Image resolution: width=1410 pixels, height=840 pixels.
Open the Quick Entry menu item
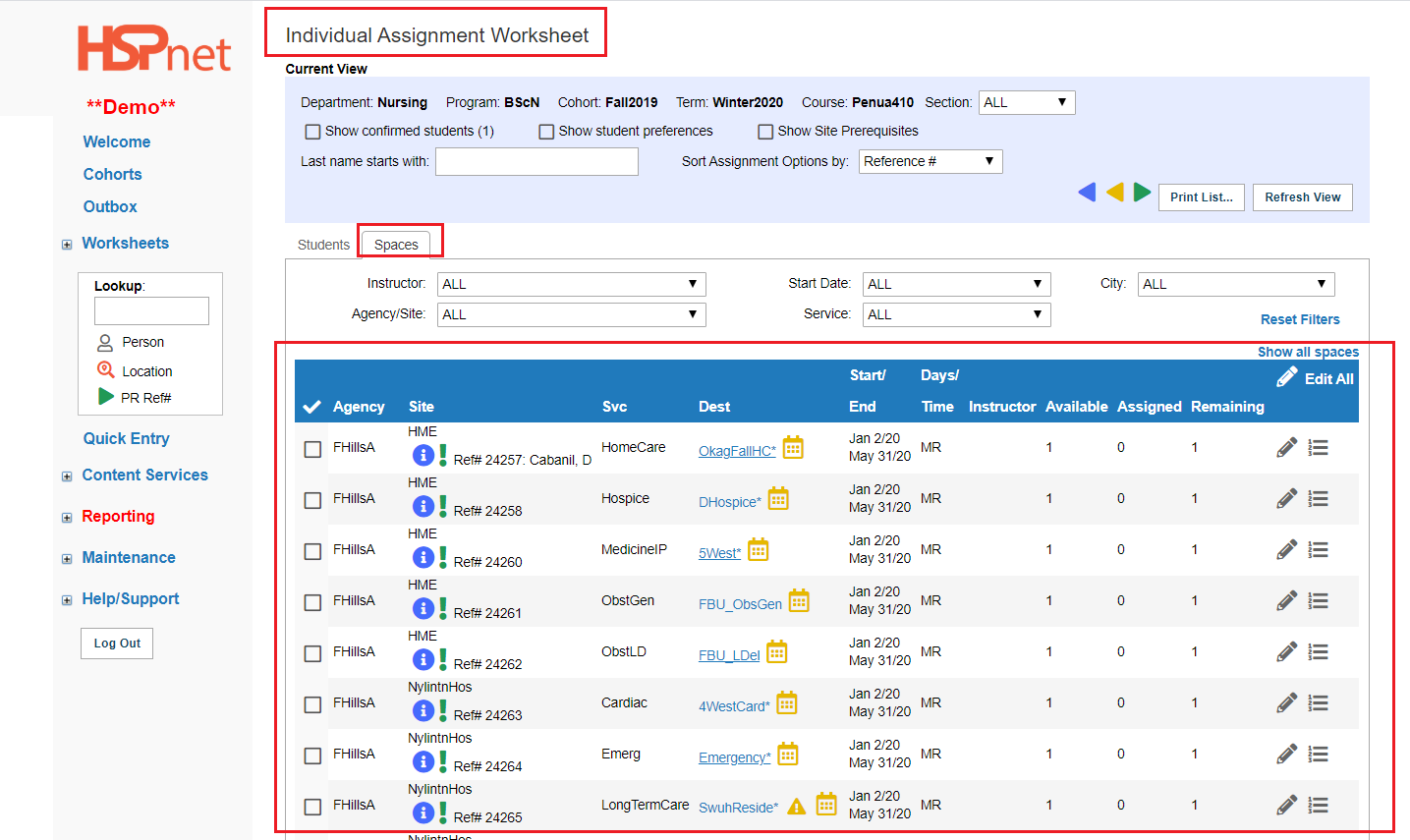click(126, 438)
